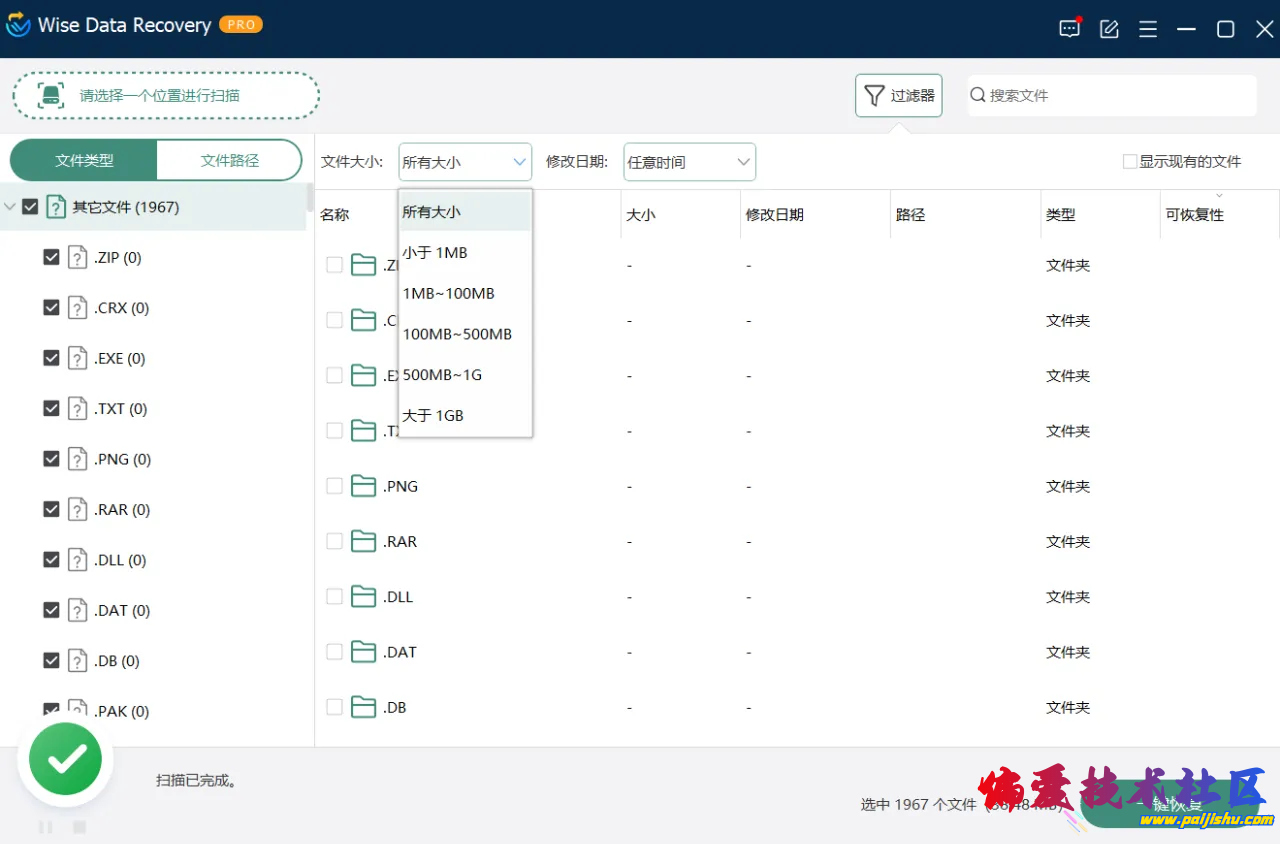Image resolution: width=1280 pixels, height=844 pixels.
Task: Click the magnifier icon in search box
Action: (978, 95)
